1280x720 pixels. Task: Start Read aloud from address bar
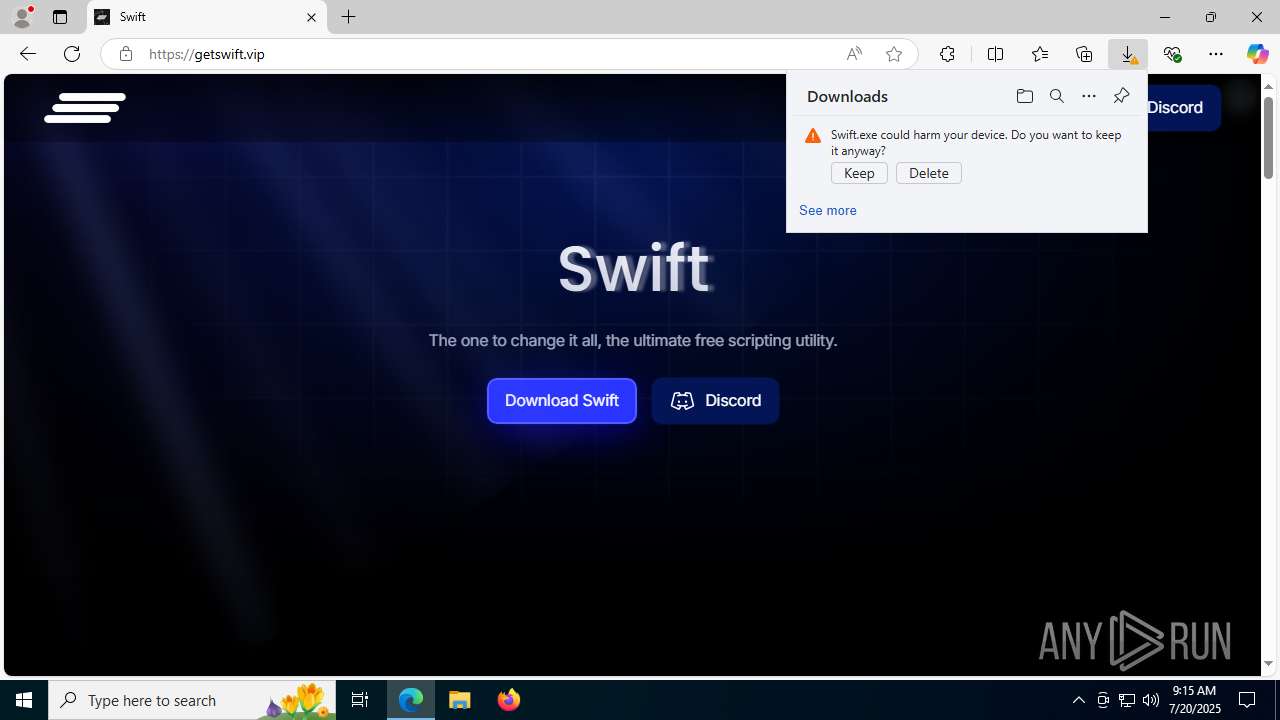[x=854, y=54]
